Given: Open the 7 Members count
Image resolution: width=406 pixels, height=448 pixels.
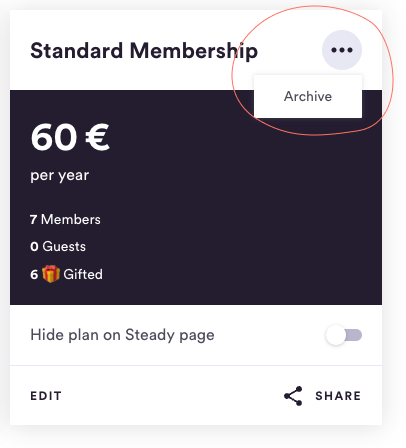Looking at the screenshot, I should 65,219.
